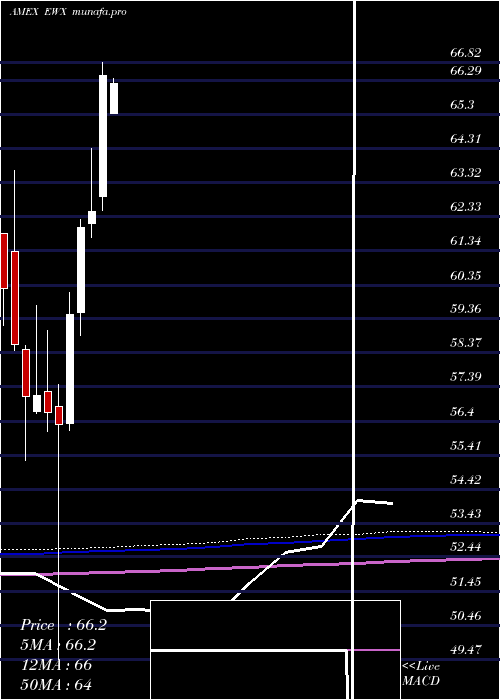Click the 58.37 price axis label
Image resolution: width=500 pixels, height=700 pixels.
tap(466, 343)
